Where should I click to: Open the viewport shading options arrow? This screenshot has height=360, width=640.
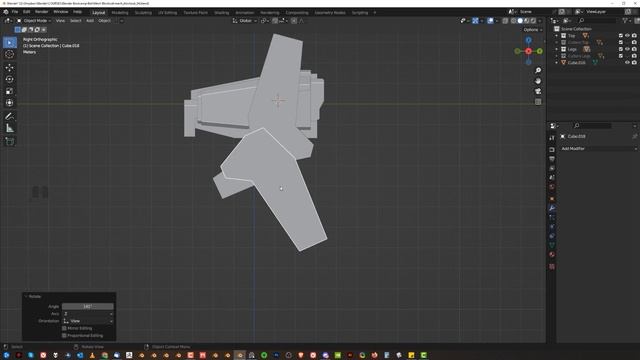pos(540,20)
